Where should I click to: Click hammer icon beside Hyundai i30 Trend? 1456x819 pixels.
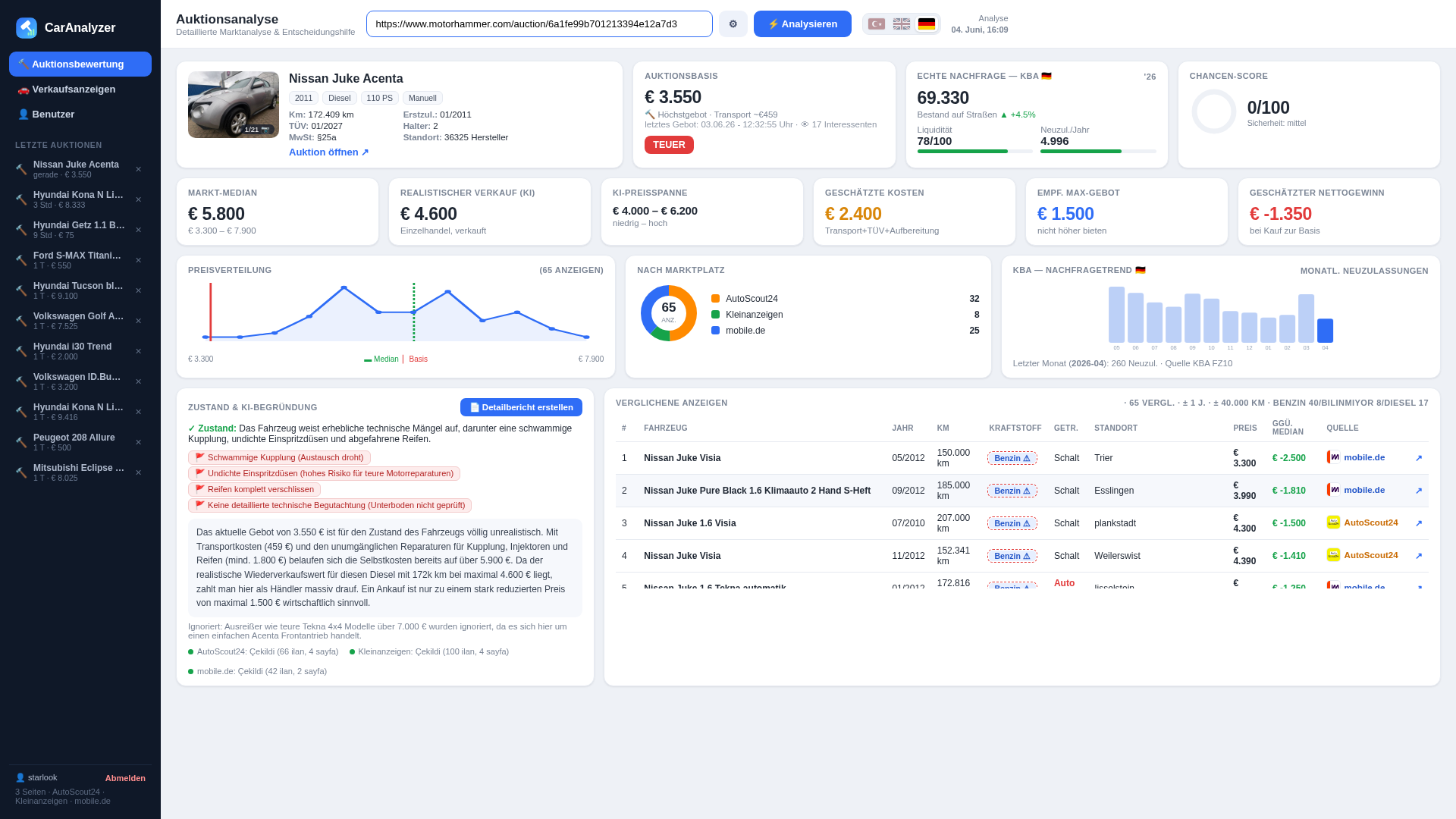(x=21, y=351)
